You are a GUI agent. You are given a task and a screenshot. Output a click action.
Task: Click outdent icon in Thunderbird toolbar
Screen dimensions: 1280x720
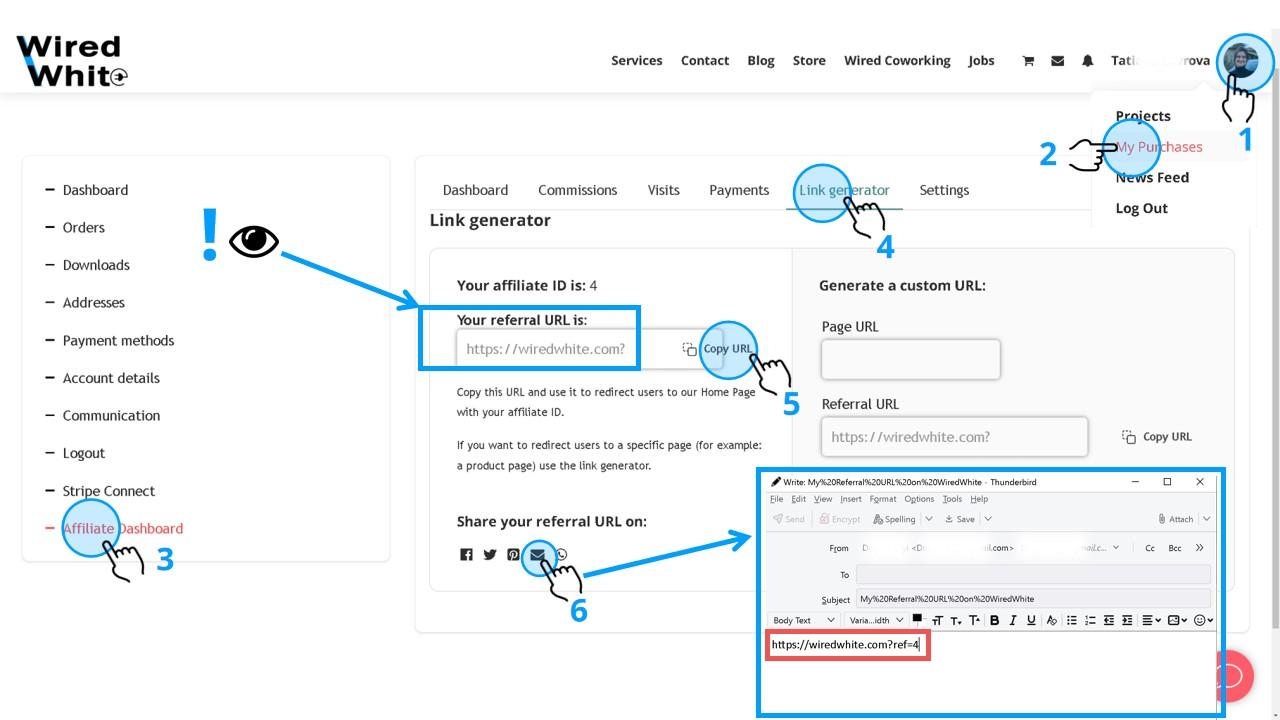(1108, 620)
